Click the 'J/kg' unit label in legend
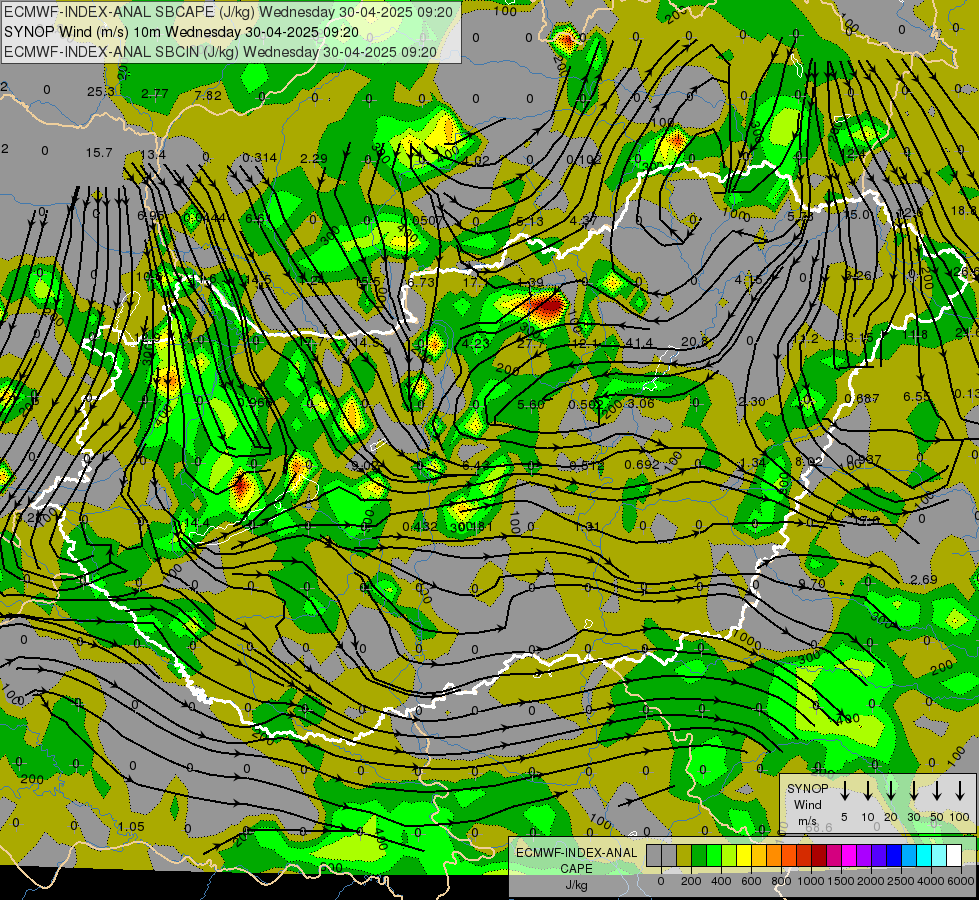Image resolution: width=979 pixels, height=900 pixels. click(576, 885)
